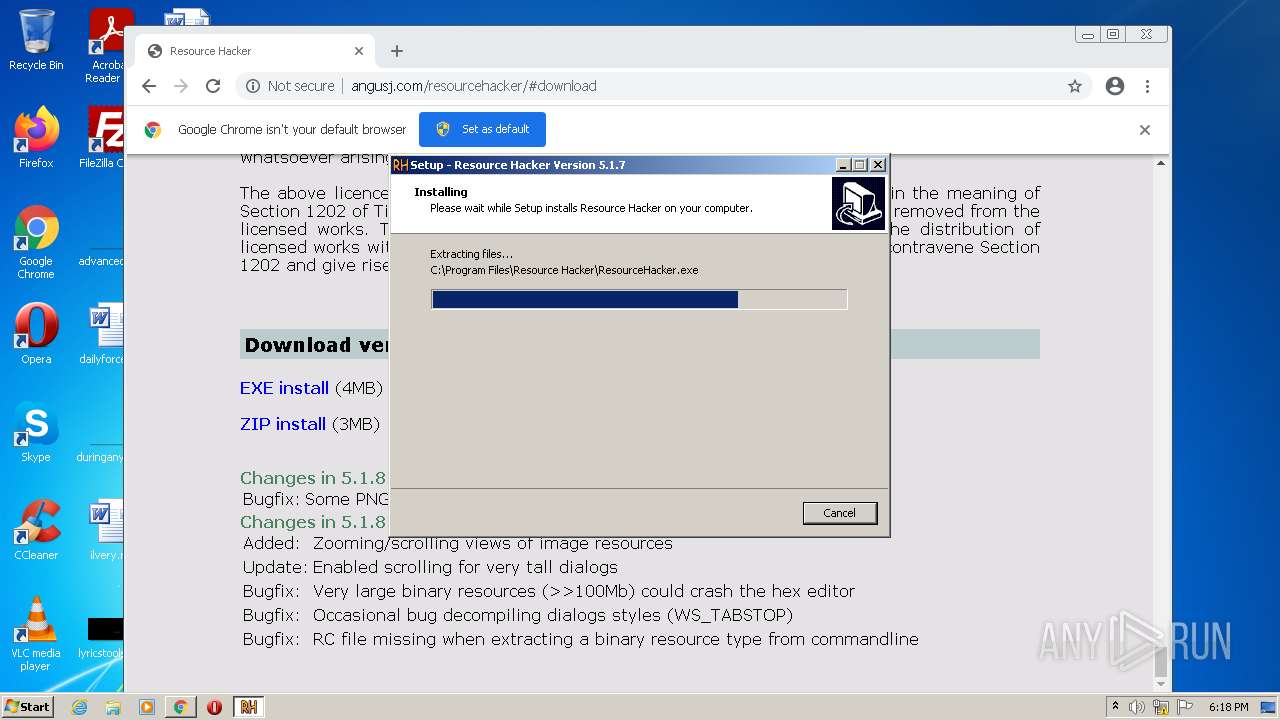Click the 'Changes in 5.1.8' heading above the Bugfix: Some PNG line
Screen dimensions: 1280x720
pos(312,478)
